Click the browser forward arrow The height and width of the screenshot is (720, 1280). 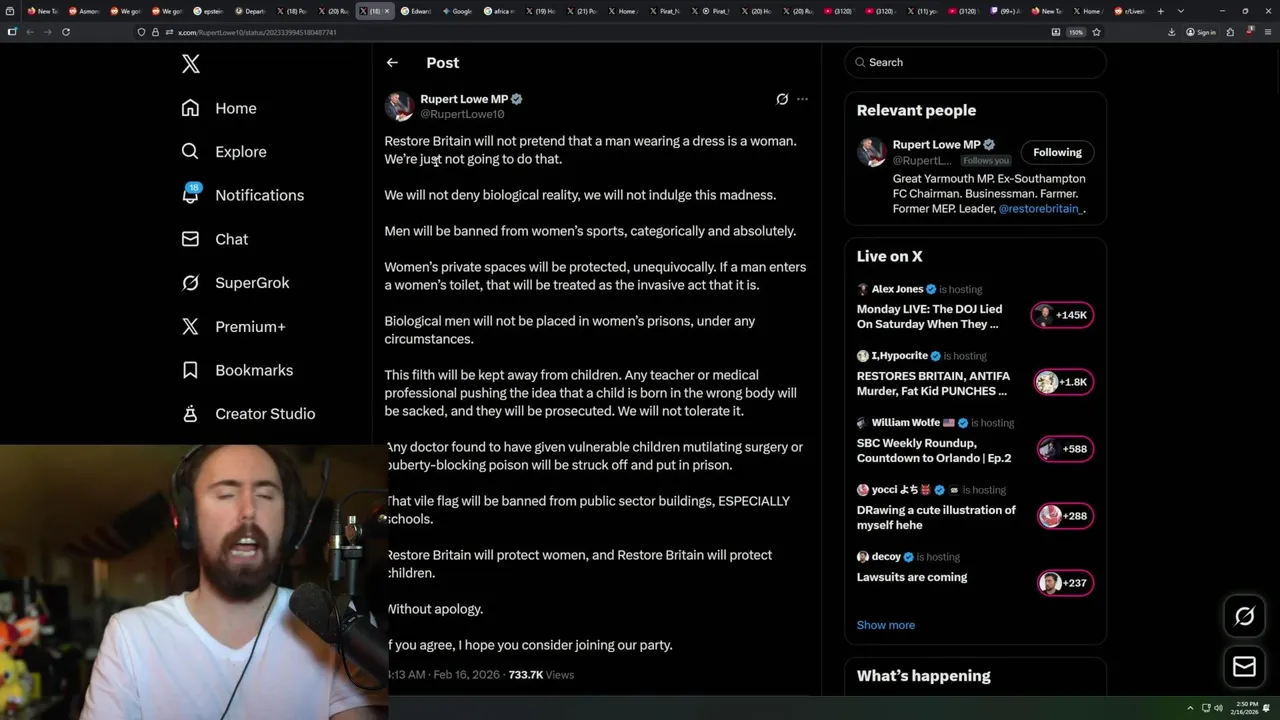(48, 32)
